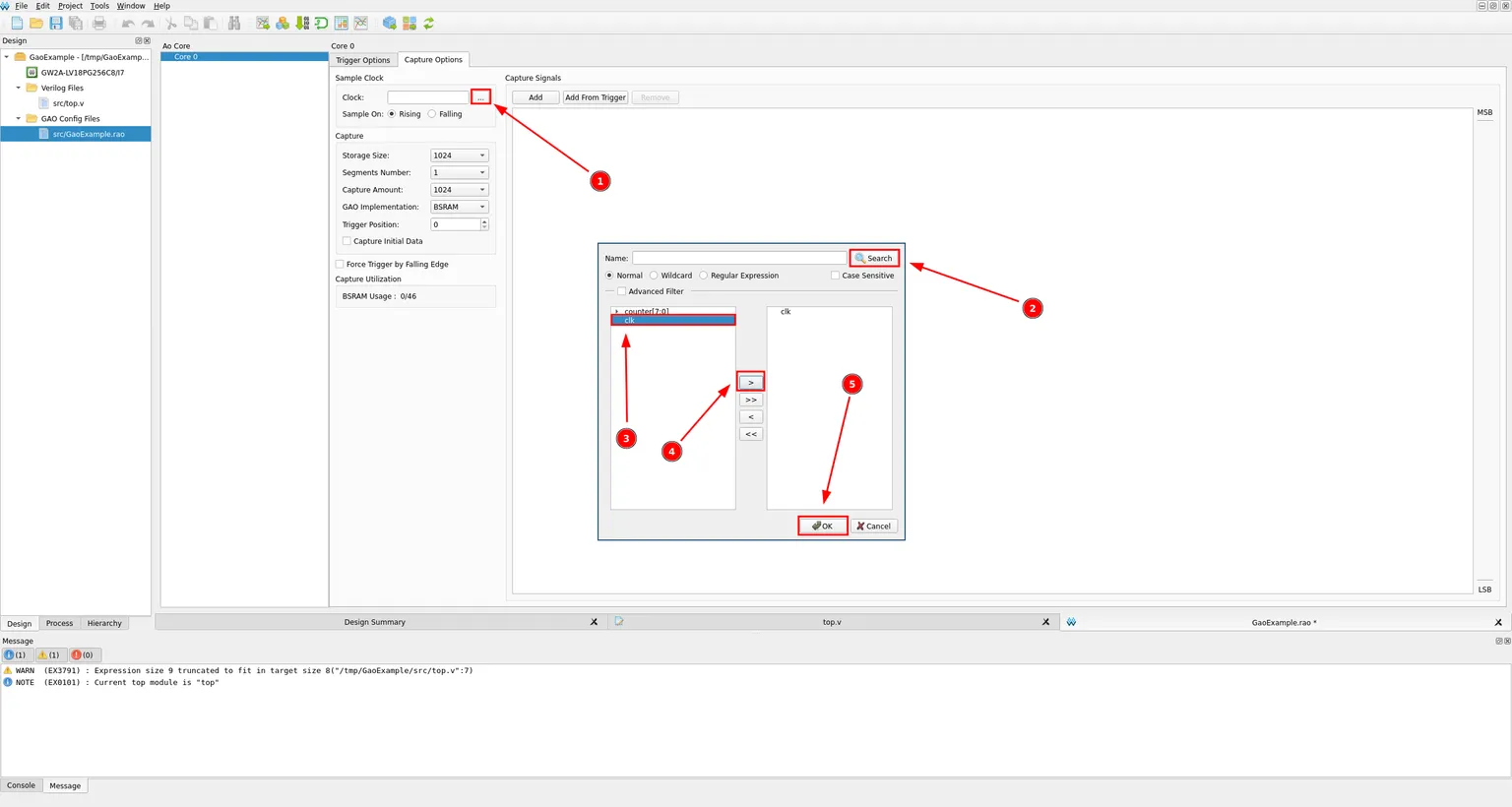Screen dimensions: 1512x807
Task: Select src/top.v in the design tree
Action: (x=68, y=103)
